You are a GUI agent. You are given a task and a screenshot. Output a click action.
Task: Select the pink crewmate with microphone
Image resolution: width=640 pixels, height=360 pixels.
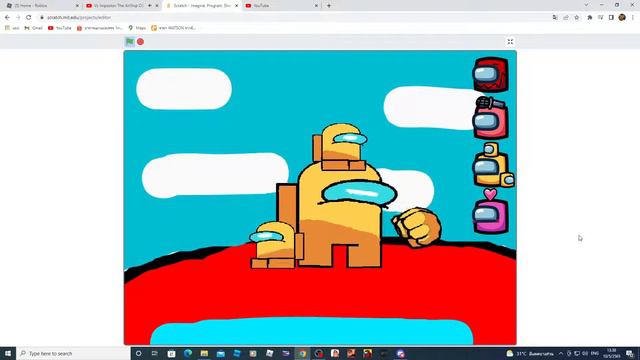tap(491, 118)
